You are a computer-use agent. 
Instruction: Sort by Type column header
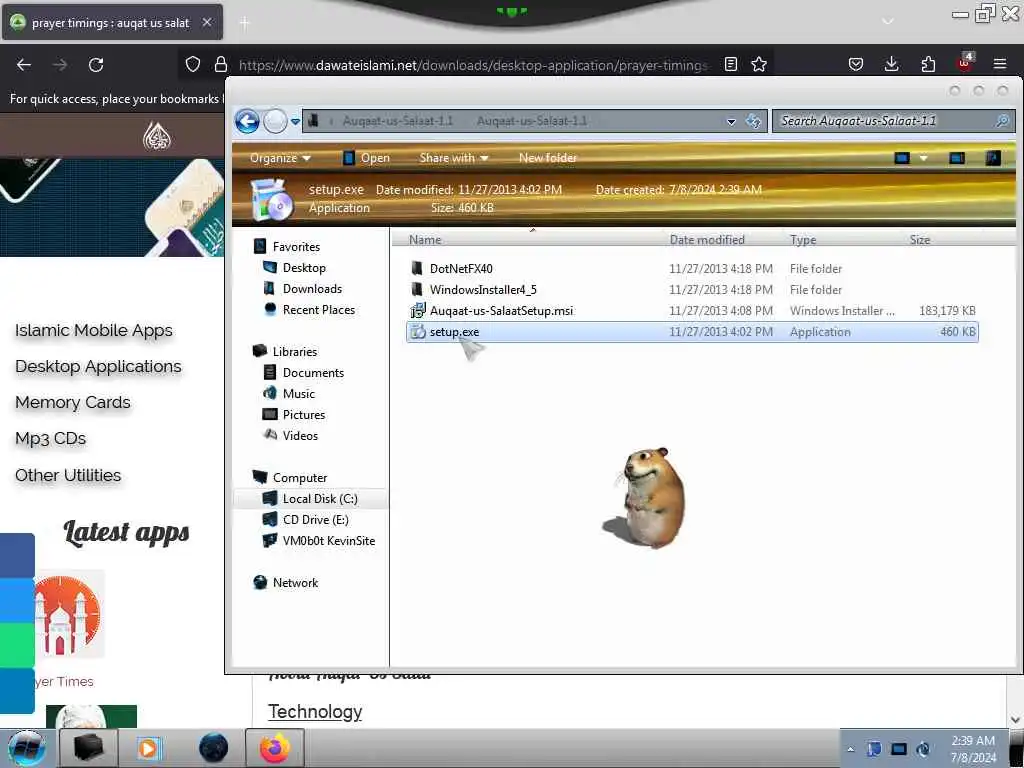click(803, 240)
